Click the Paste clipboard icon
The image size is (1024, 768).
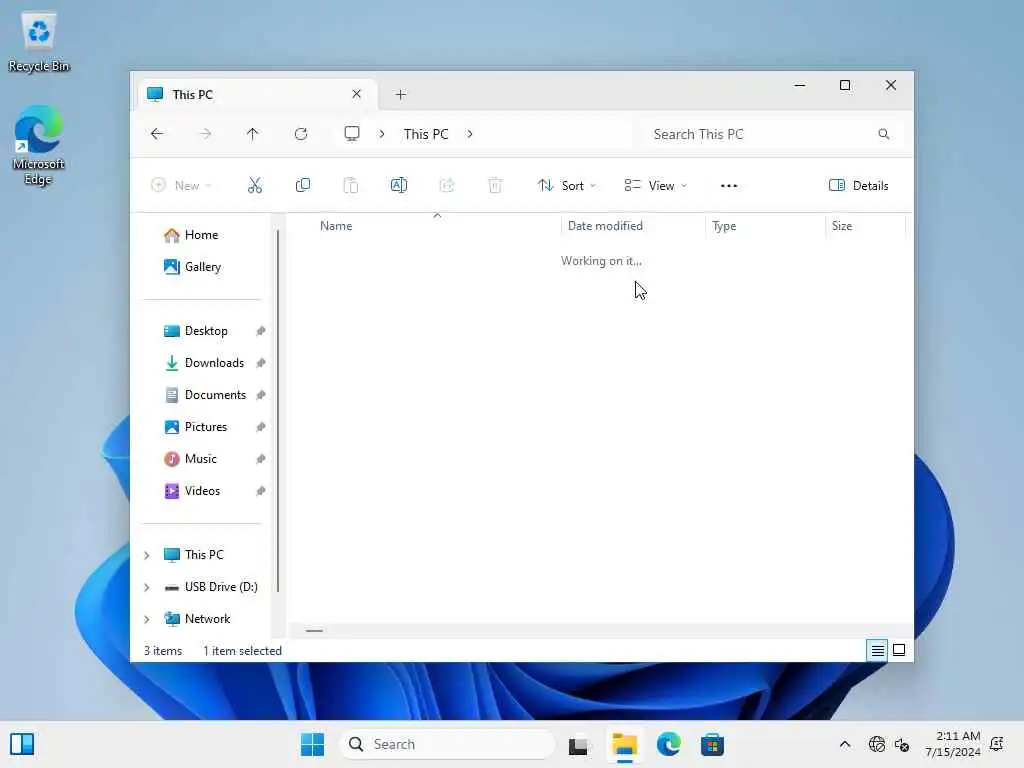coord(351,185)
